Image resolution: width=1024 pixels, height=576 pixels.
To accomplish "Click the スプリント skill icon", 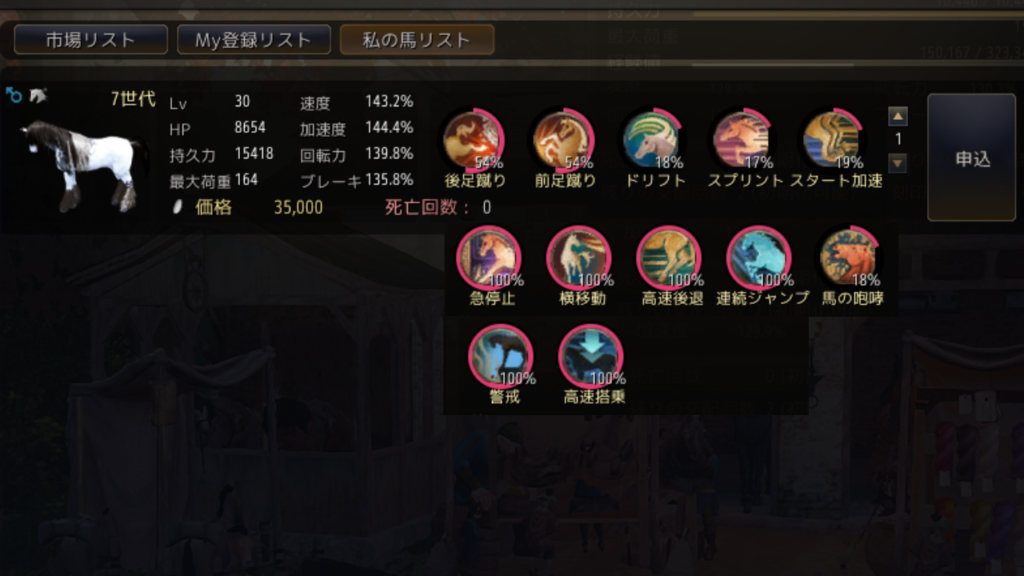I will click(743, 139).
